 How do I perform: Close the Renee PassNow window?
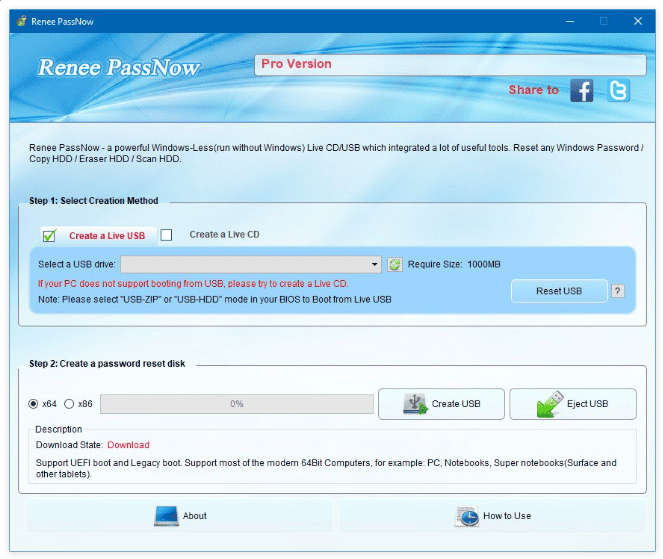click(x=638, y=21)
